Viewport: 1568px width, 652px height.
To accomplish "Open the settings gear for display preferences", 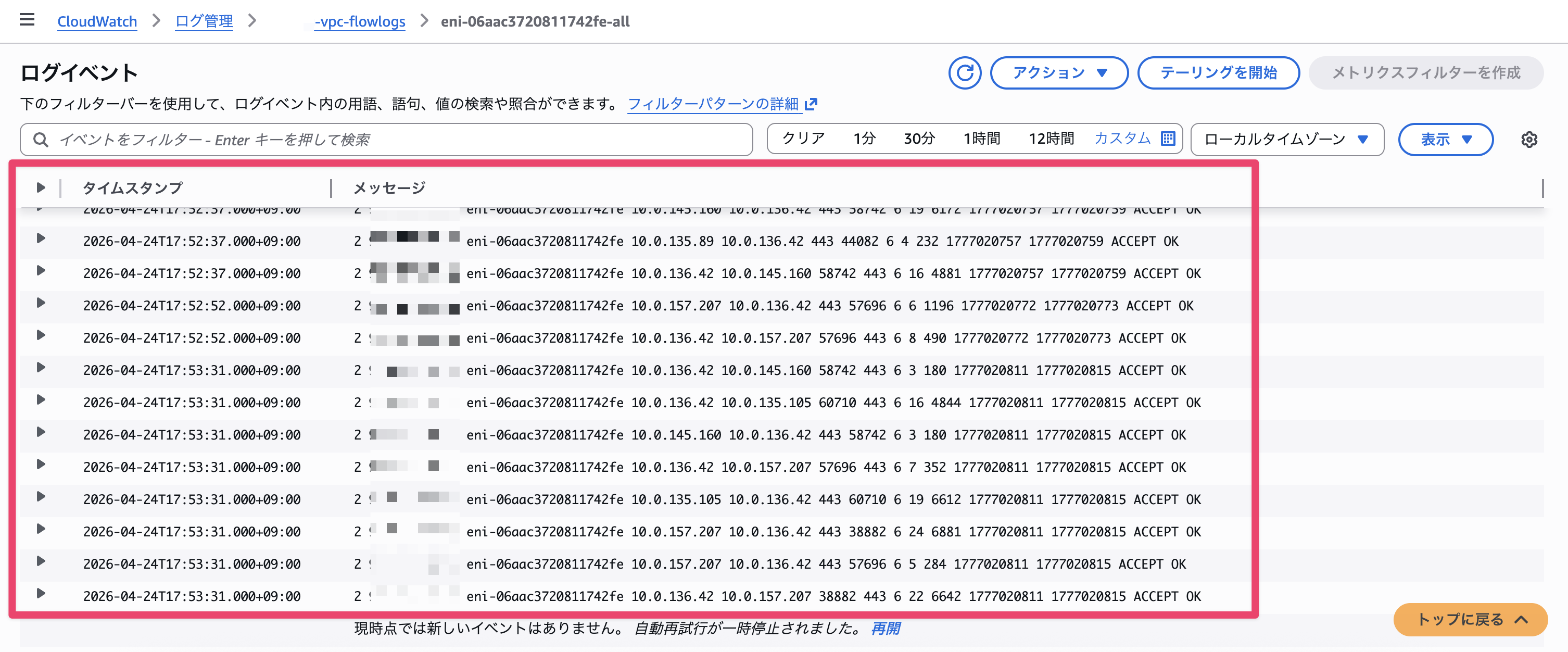I will [x=1529, y=140].
